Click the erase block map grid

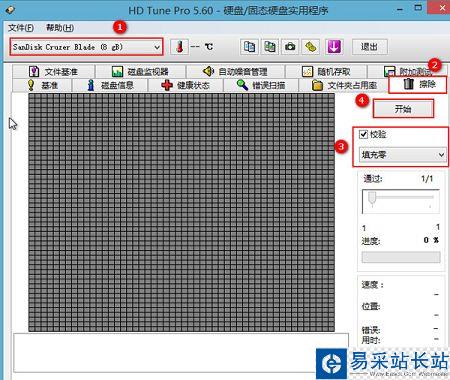tap(181, 212)
